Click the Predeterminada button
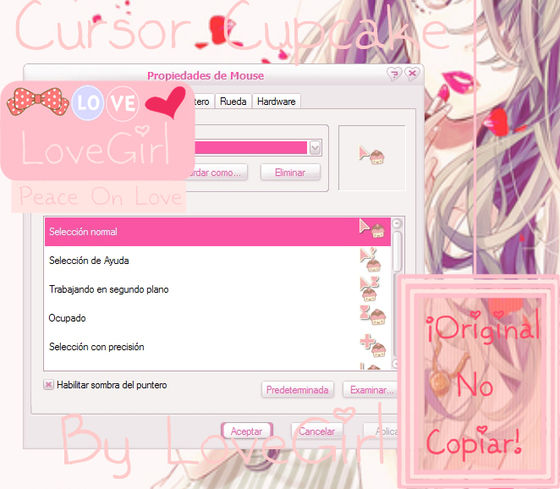The width and height of the screenshot is (560, 489). (297, 390)
